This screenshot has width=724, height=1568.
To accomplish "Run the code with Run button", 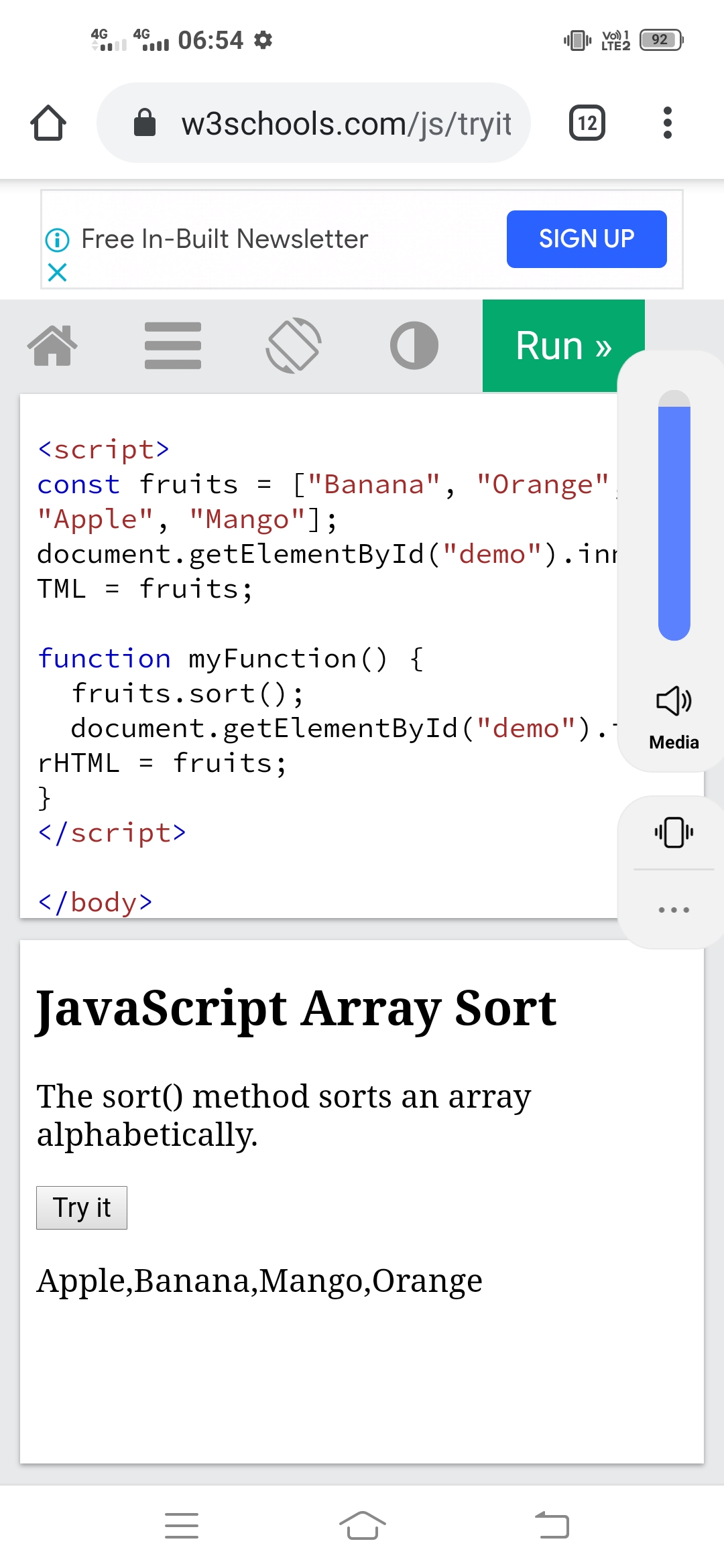I will [562, 346].
